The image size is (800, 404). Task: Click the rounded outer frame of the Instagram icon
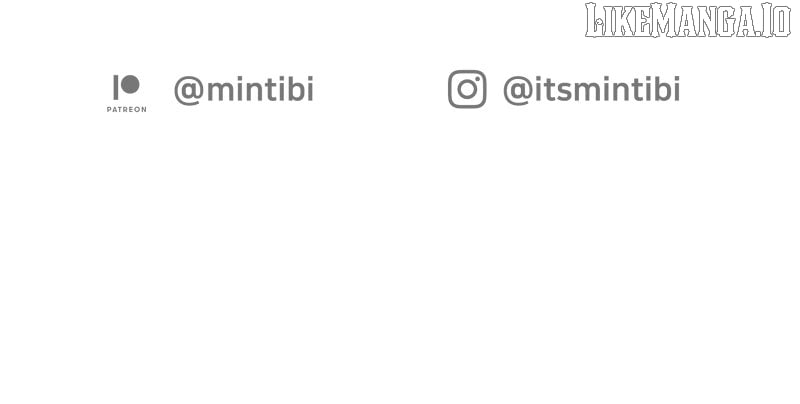451,90
